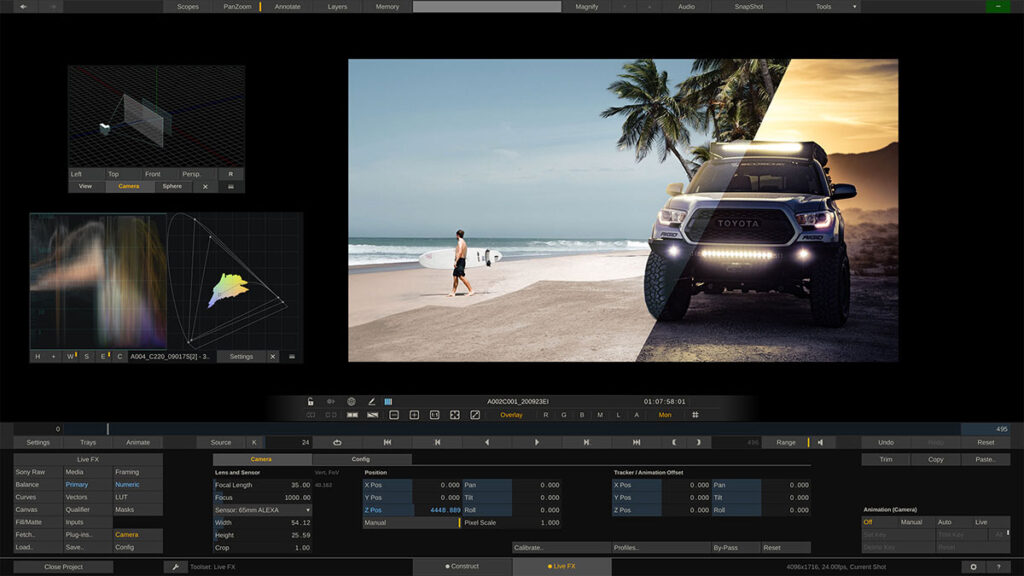
Task: Set camera animation mode to Off
Action: pos(868,522)
